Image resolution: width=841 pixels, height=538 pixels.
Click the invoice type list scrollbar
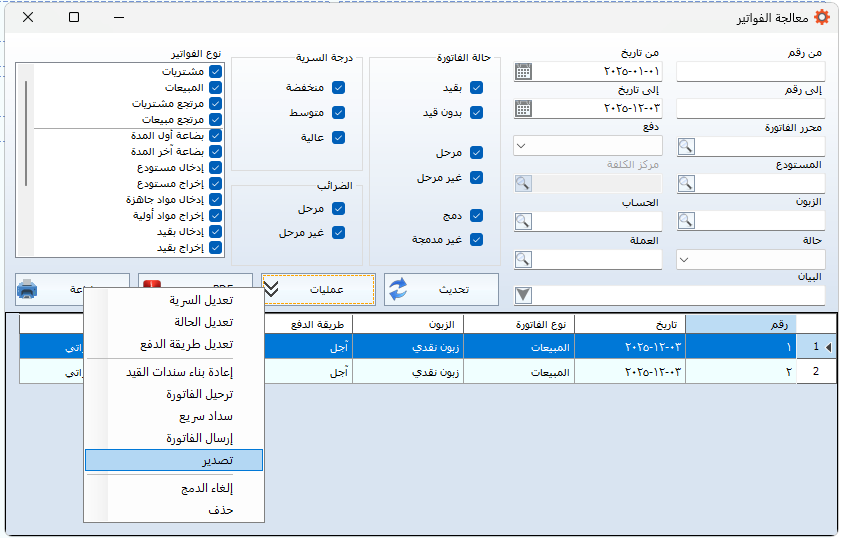[27, 160]
